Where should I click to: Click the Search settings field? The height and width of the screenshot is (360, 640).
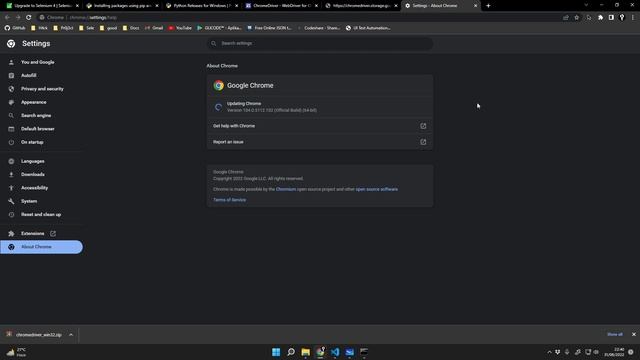point(320,43)
